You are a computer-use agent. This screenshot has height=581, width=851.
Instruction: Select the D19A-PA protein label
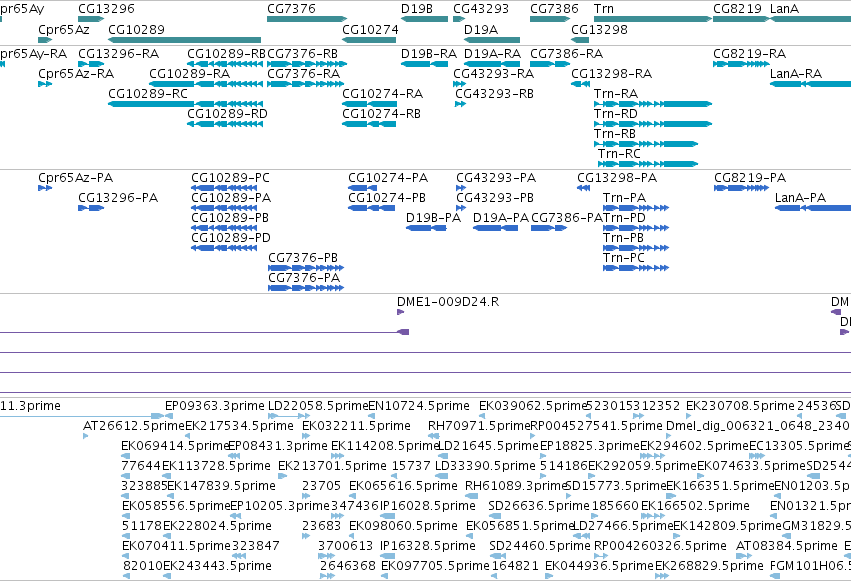tap(500, 218)
